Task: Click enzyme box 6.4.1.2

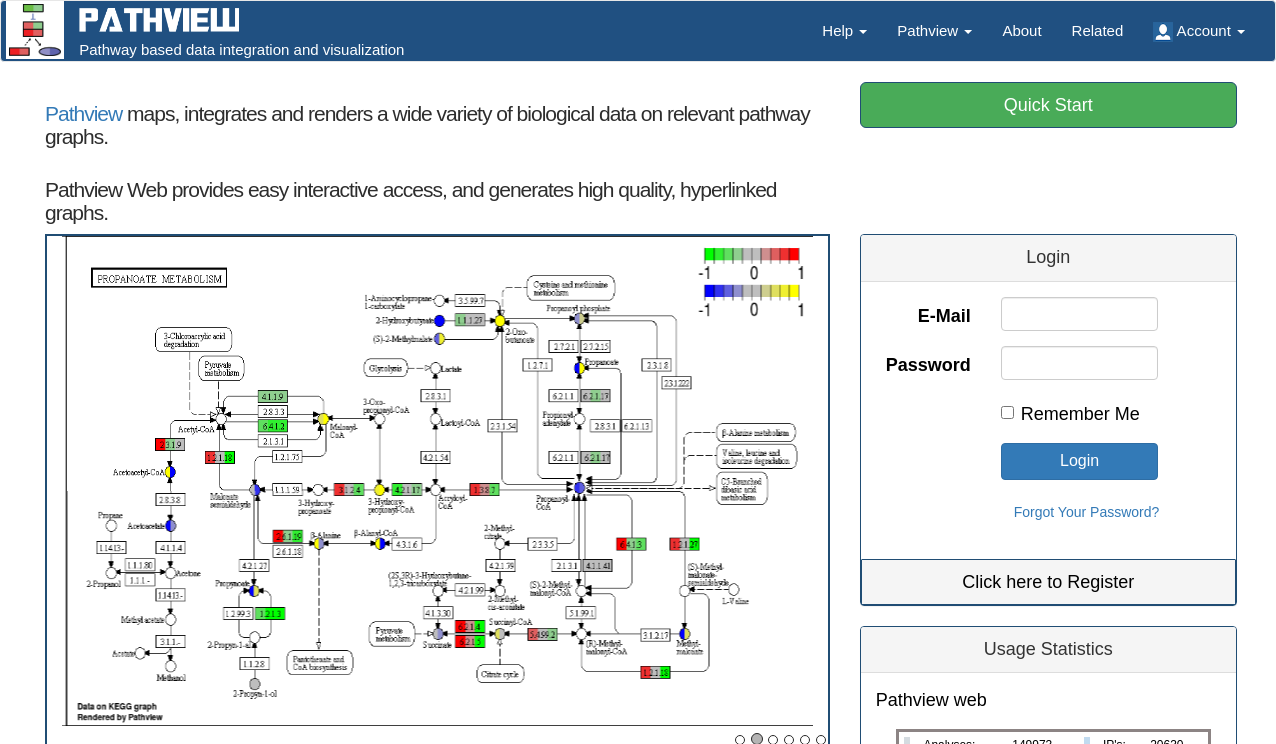Action: click(x=273, y=426)
